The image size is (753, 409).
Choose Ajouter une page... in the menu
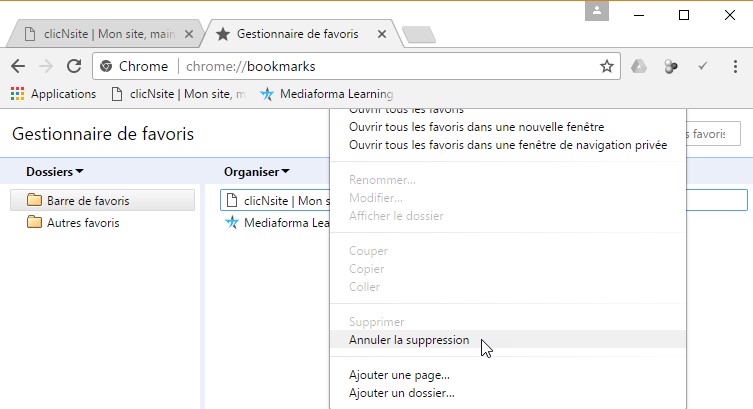pyautogui.click(x=399, y=375)
